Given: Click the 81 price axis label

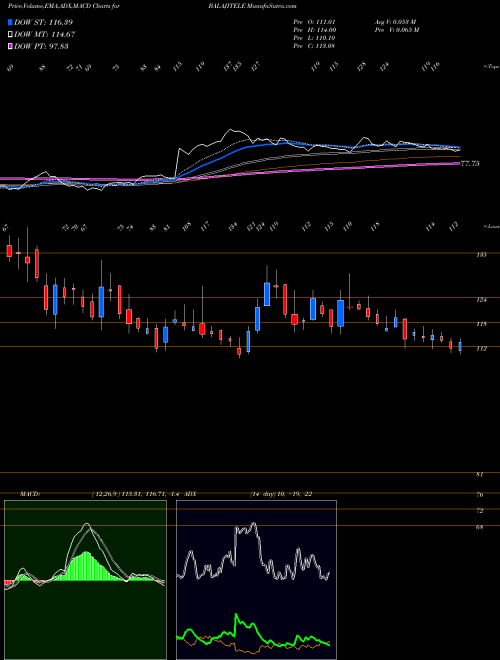Looking at the screenshot, I should click(x=479, y=474).
